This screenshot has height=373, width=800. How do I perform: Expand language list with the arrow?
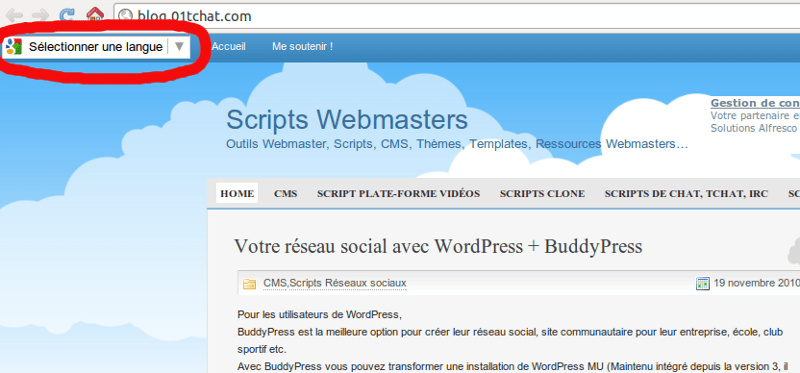point(179,46)
